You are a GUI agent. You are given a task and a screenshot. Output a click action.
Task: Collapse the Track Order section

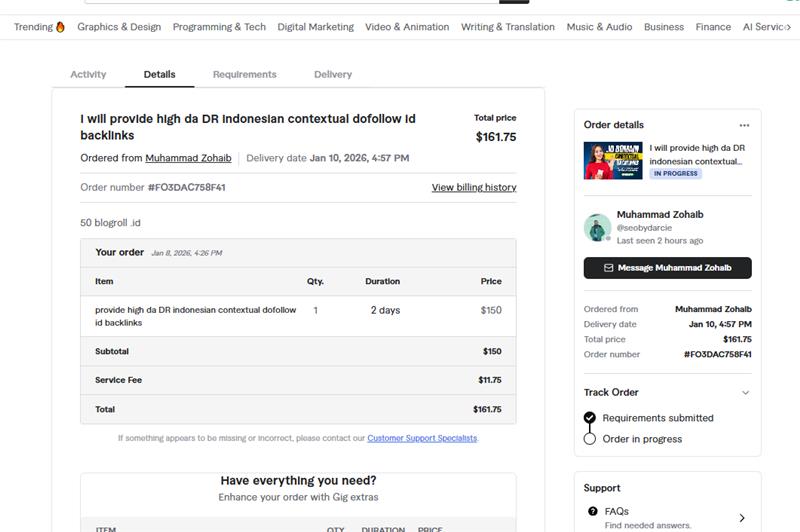coord(745,393)
